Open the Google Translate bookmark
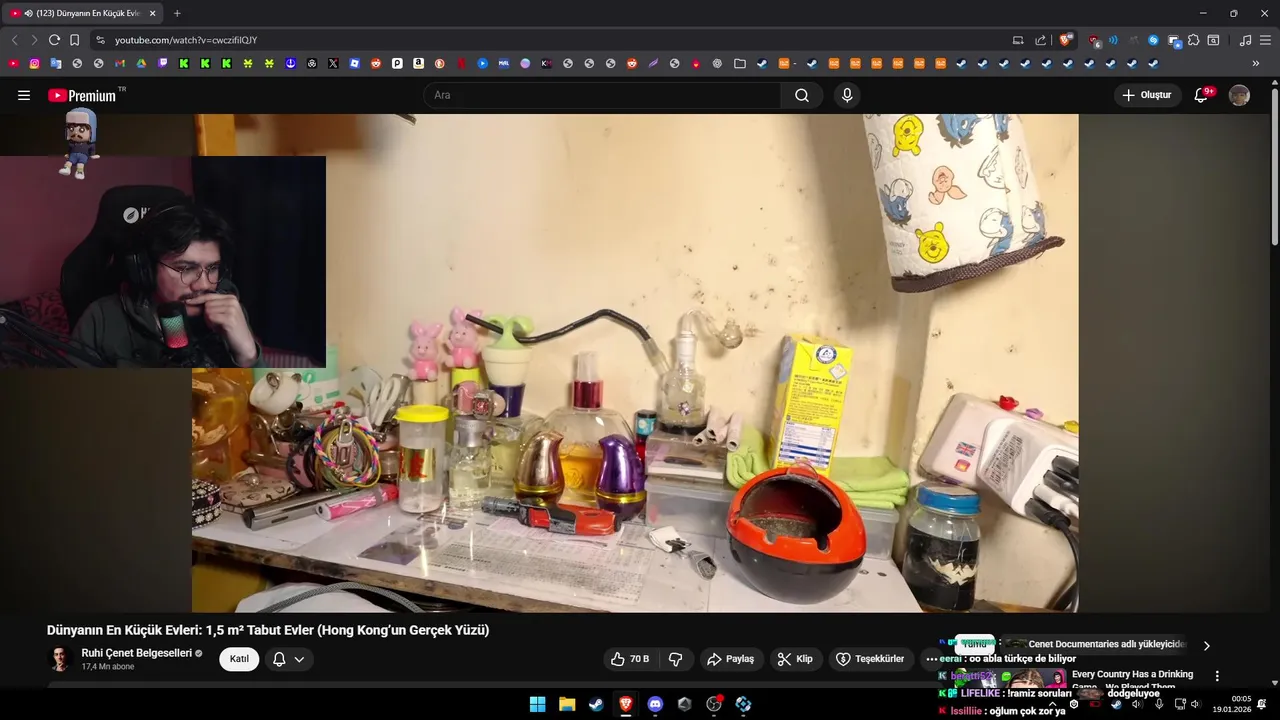This screenshot has height=720, width=1280. (x=55, y=63)
